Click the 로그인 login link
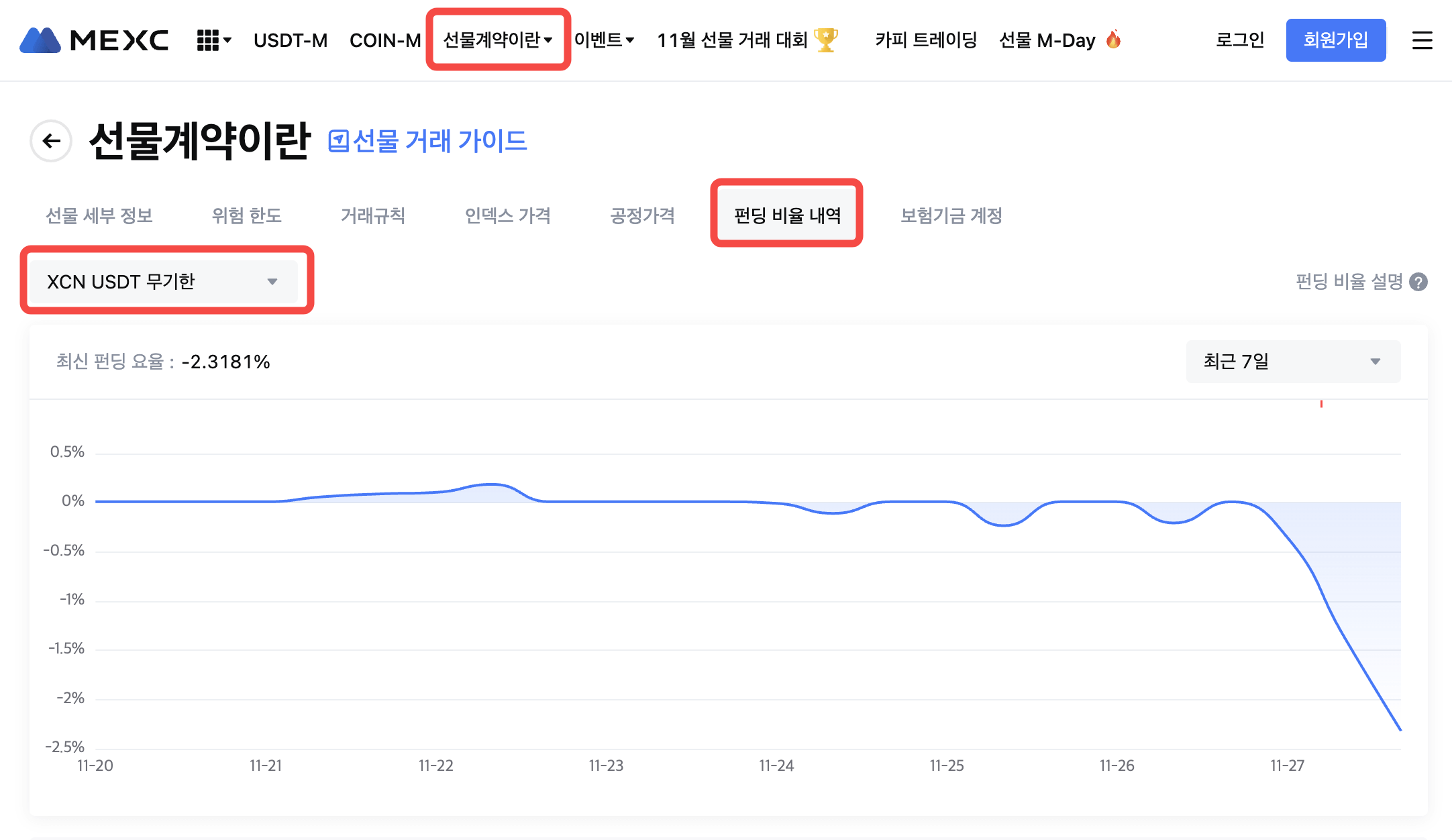The height and width of the screenshot is (840, 1452). [1240, 40]
